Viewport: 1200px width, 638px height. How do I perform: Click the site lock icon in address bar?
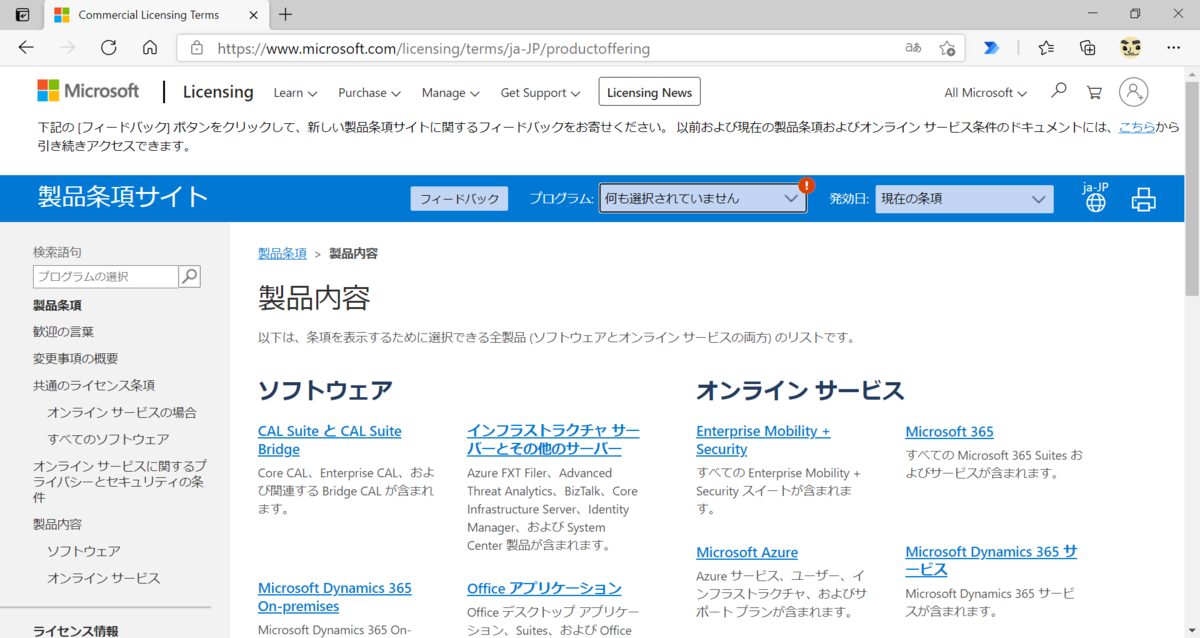[197, 48]
